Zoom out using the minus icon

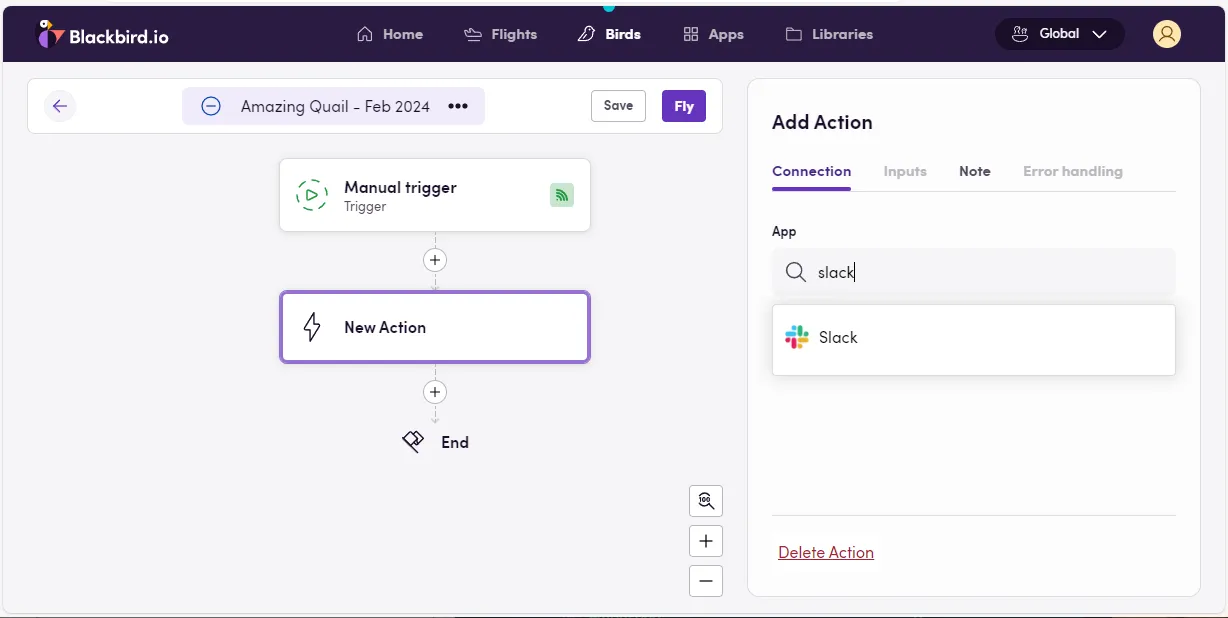point(706,581)
